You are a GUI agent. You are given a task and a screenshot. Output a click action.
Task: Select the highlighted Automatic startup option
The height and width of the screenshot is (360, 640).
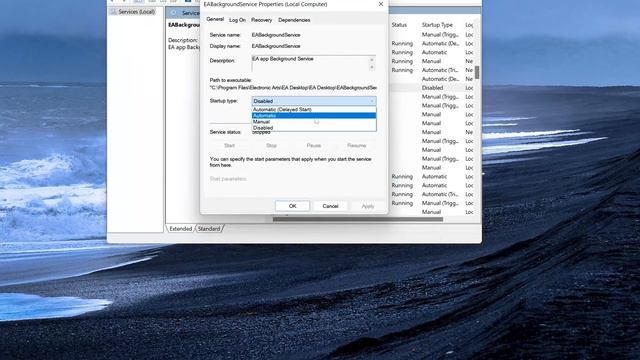point(314,116)
